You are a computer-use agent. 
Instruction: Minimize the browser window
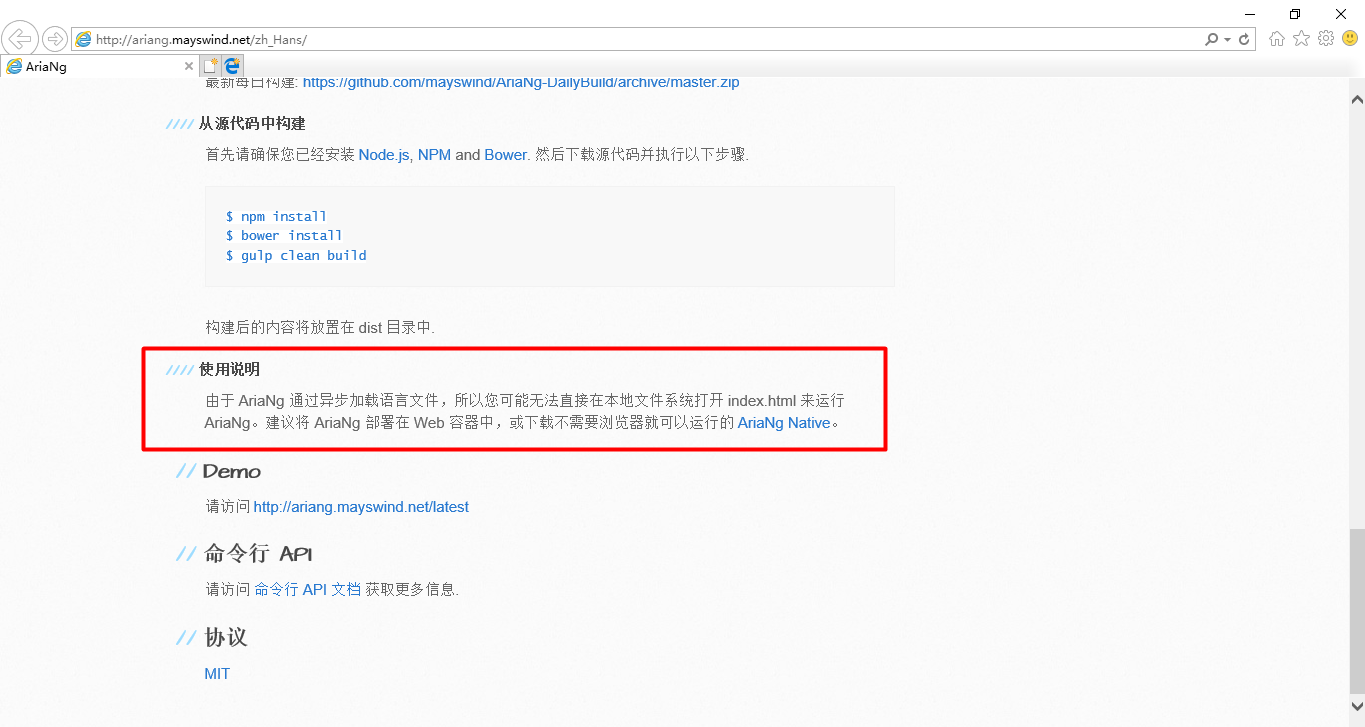pos(1249,14)
